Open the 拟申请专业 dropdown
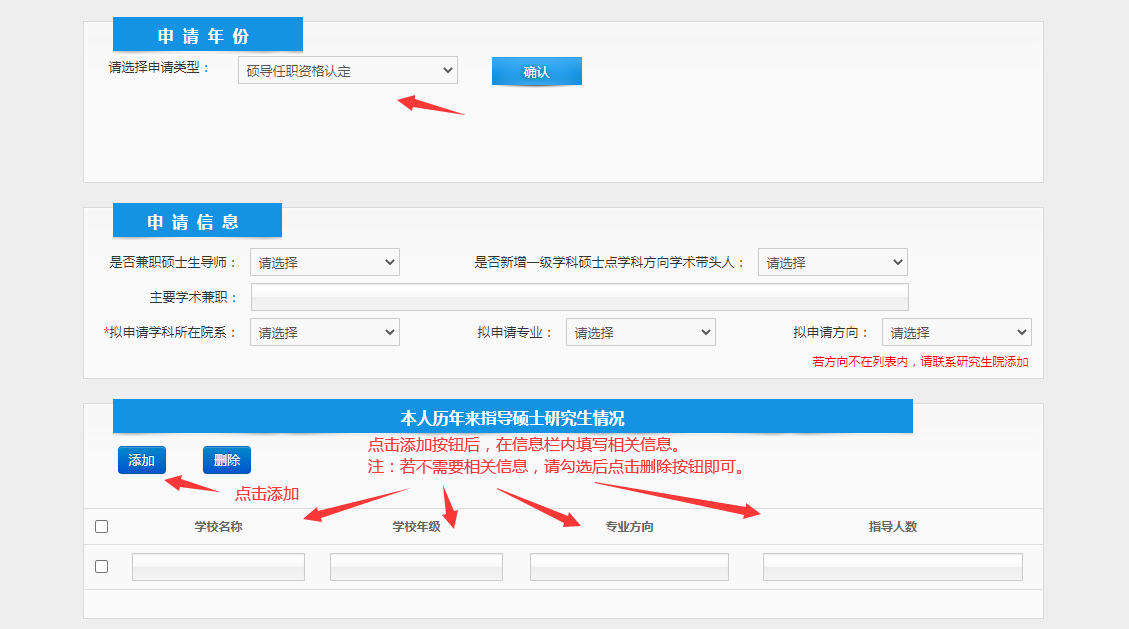 (640, 332)
